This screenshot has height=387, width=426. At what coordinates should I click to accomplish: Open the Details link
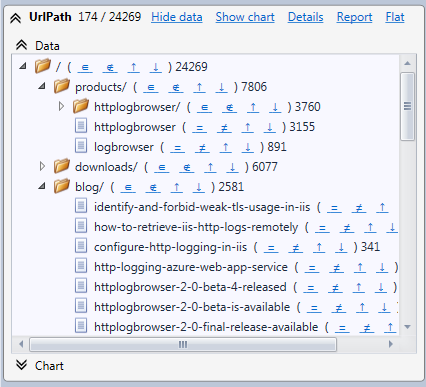pyautogui.click(x=306, y=17)
